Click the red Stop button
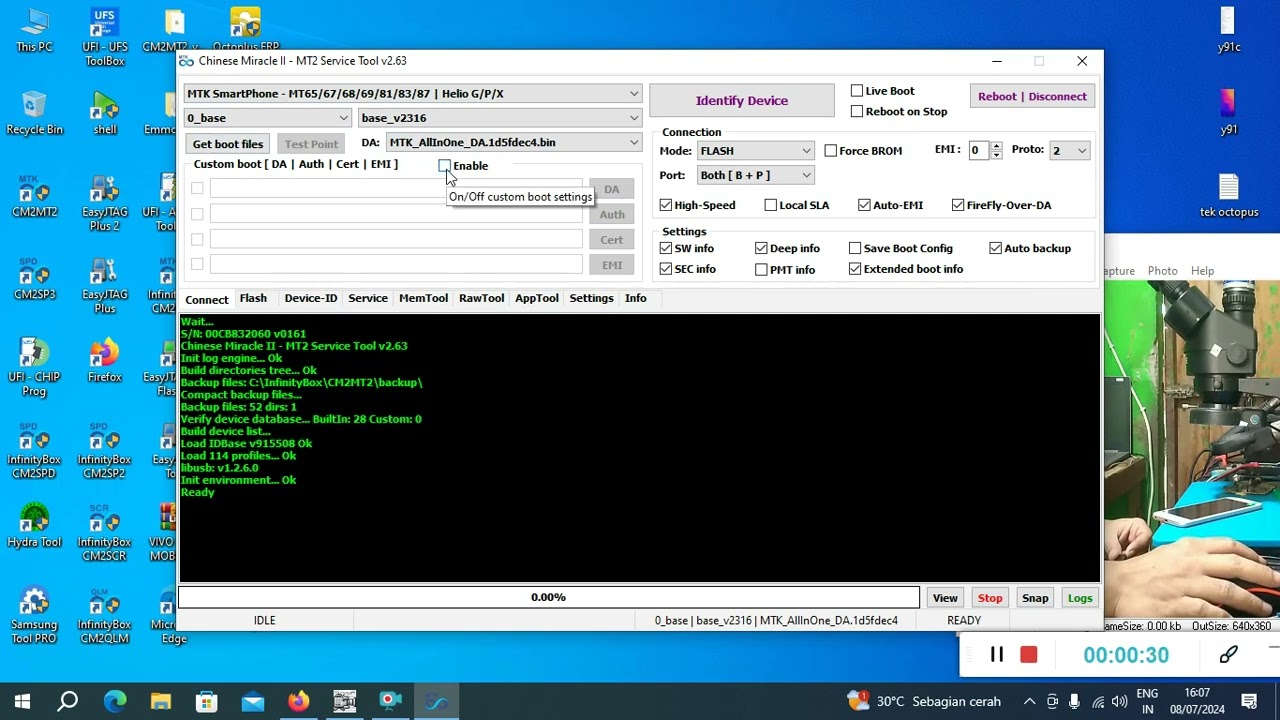1280x720 pixels. [990, 598]
